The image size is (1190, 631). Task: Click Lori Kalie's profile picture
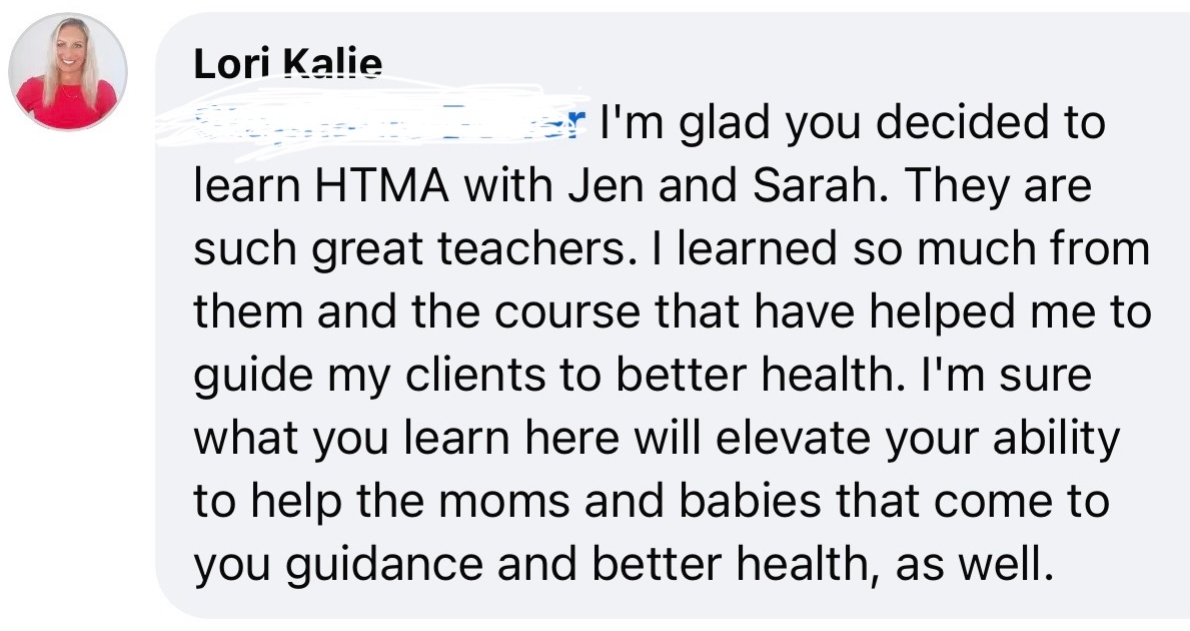click(x=67, y=72)
